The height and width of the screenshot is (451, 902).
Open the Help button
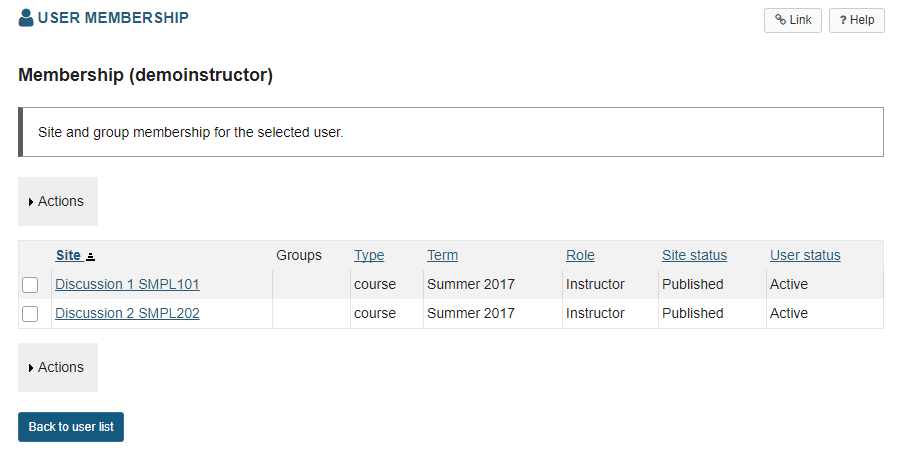point(856,20)
